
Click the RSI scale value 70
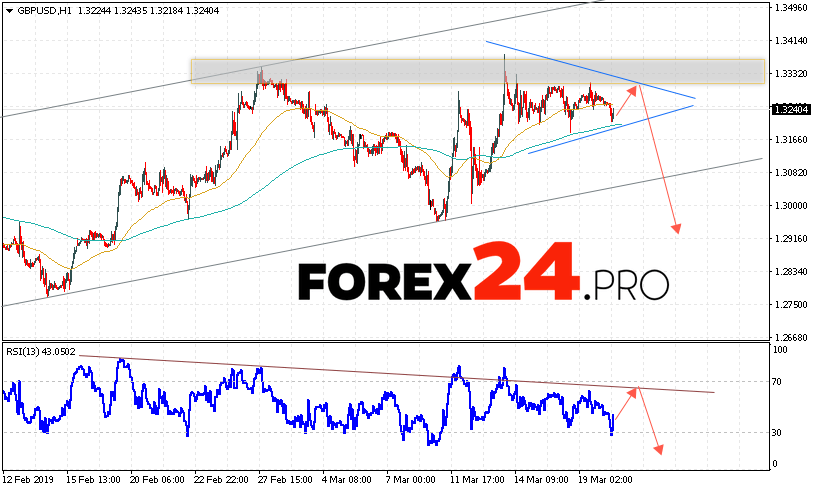(x=777, y=382)
